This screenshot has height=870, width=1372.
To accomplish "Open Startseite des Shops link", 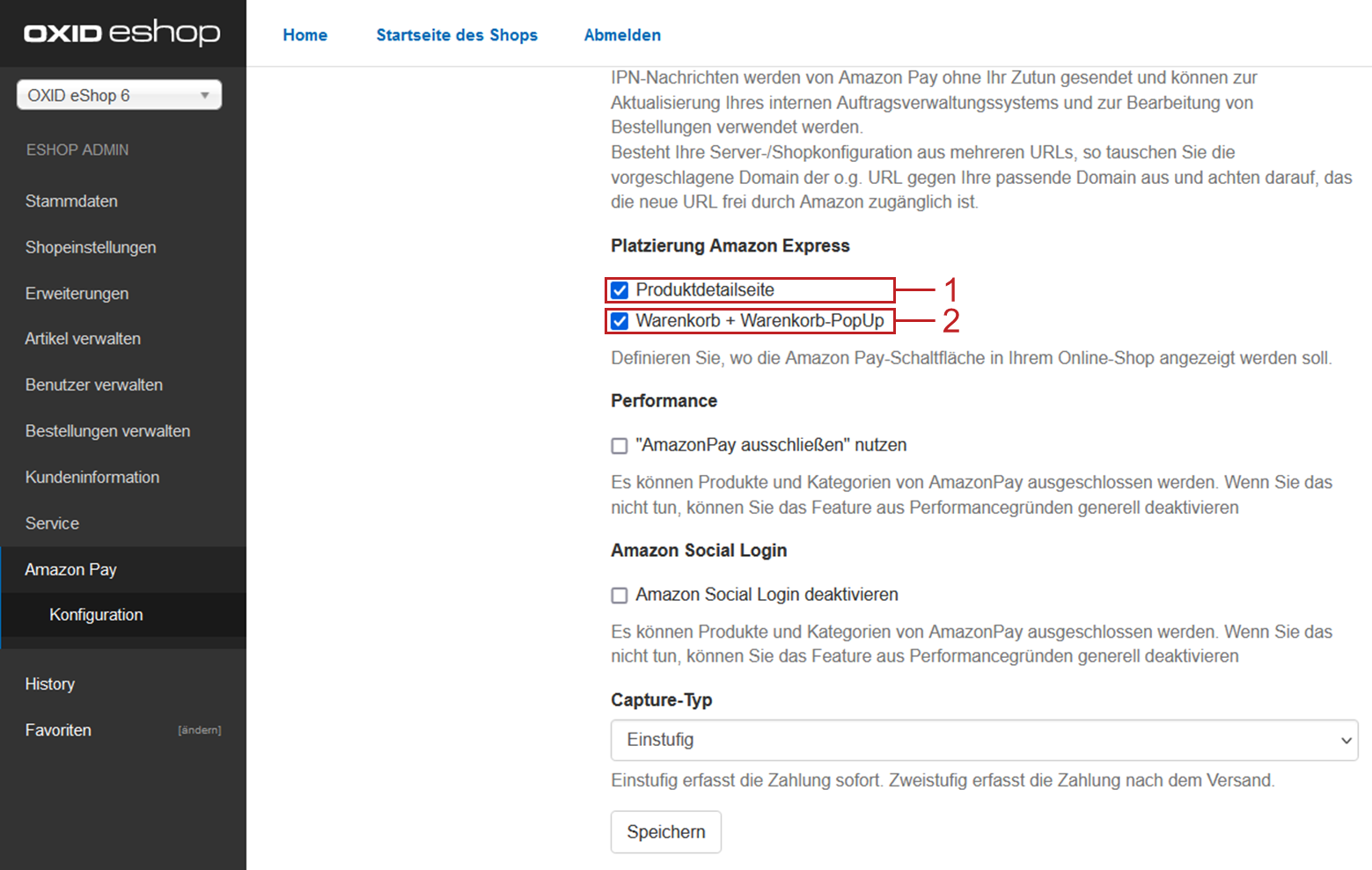I will (457, 35).
